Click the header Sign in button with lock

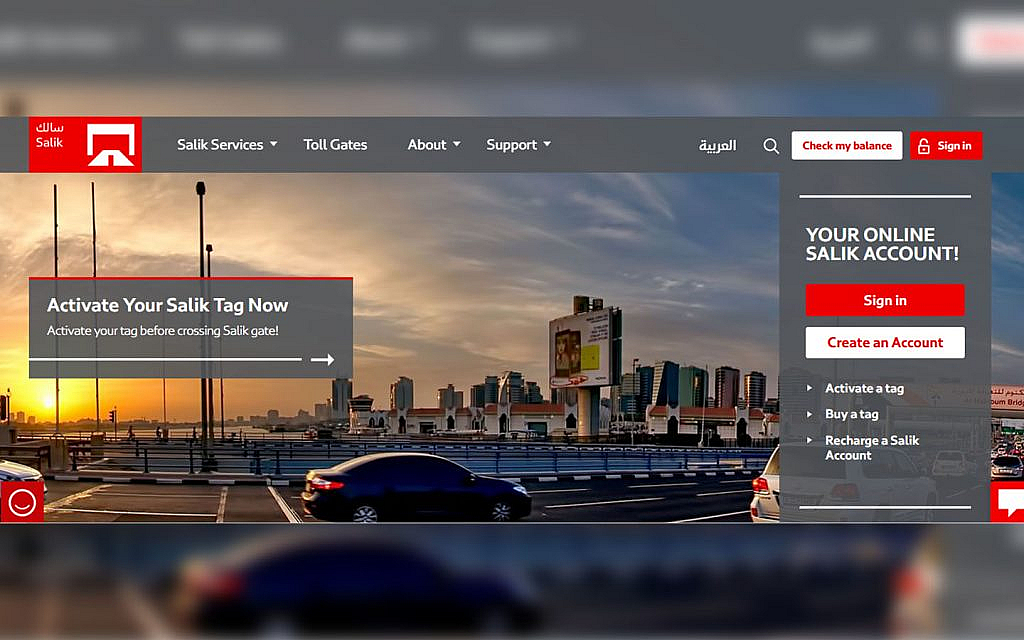pyautogui.click(x=945, y=146)
